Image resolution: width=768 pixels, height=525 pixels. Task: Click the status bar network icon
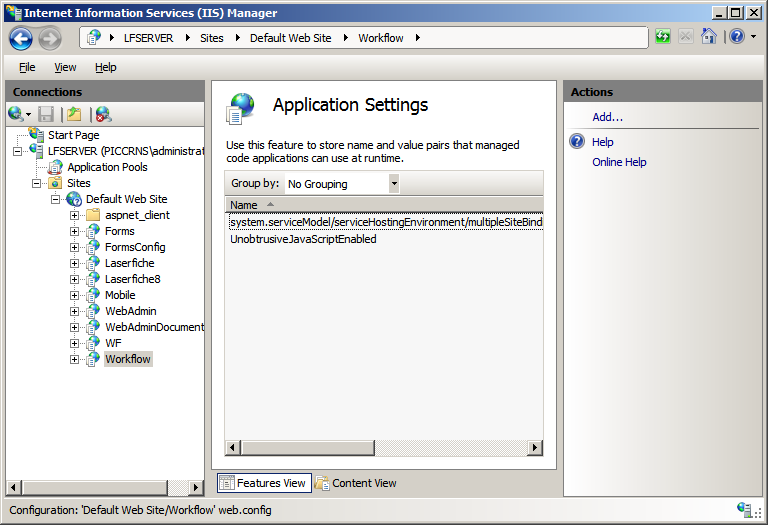pyautogui.click(x=744, y=510)
